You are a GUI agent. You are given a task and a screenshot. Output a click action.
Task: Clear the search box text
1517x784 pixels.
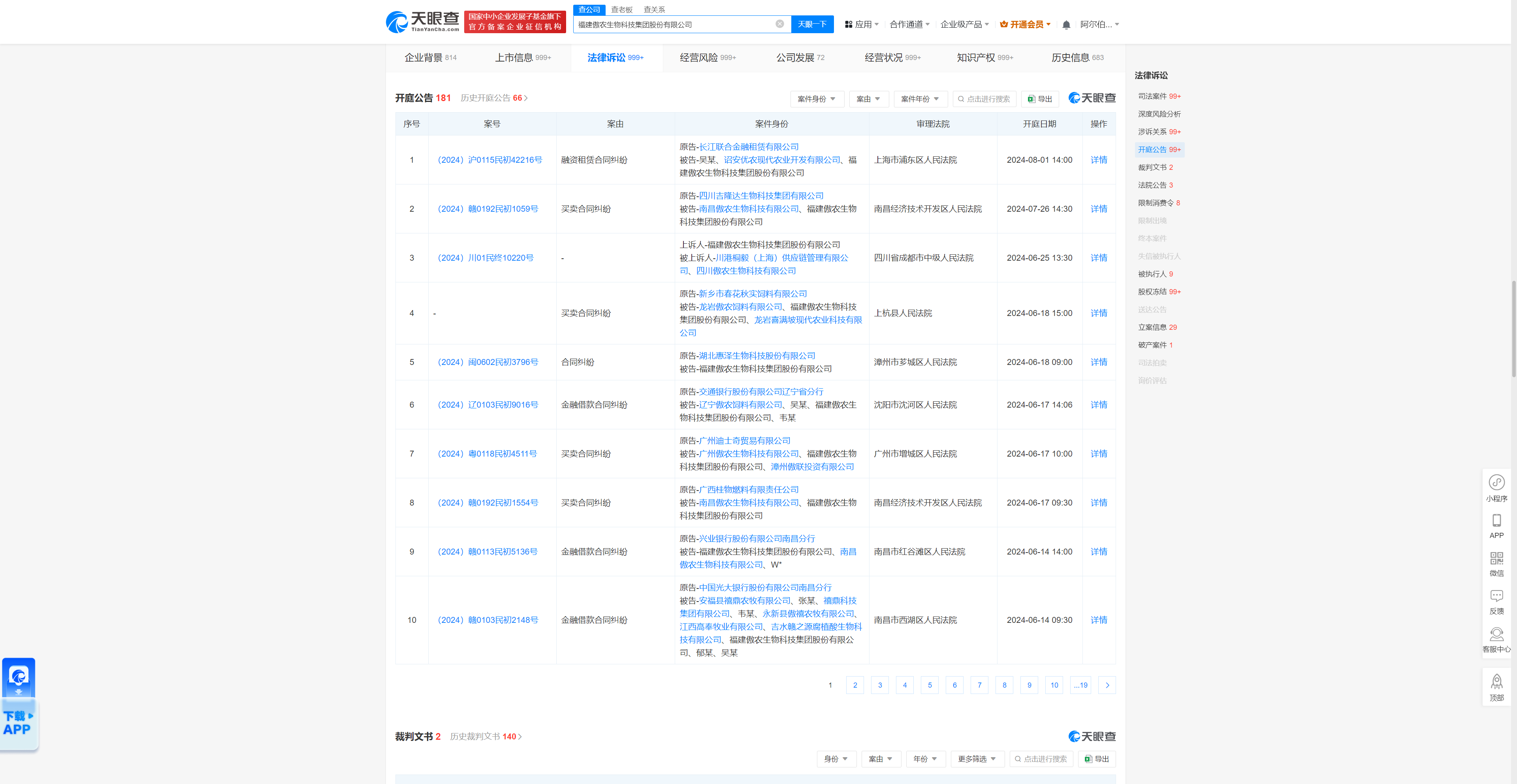point(779,24)
